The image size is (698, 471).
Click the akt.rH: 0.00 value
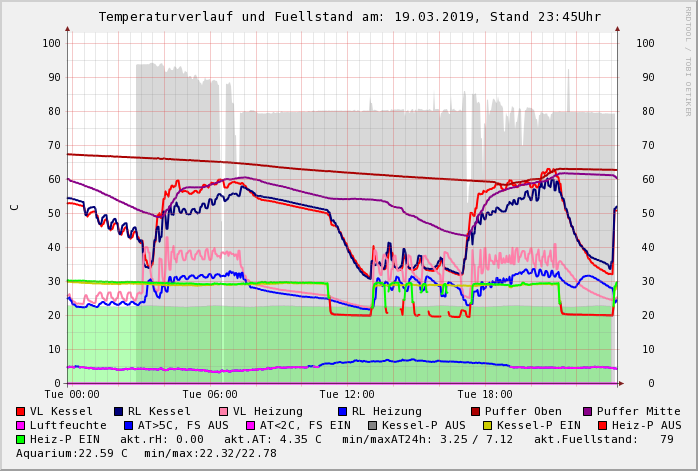(162, 439)
